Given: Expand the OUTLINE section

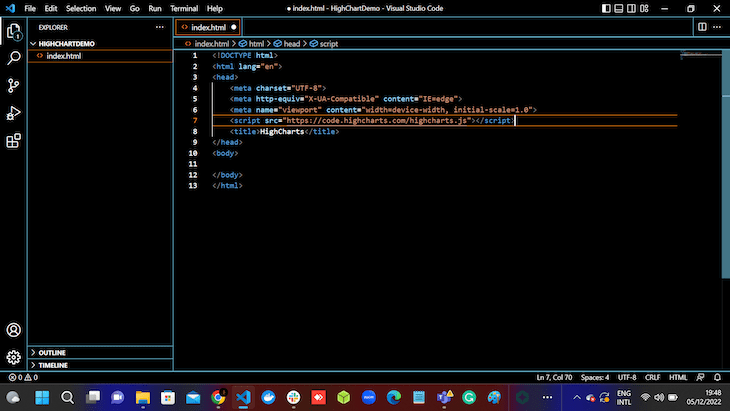Looking at the screenshot, I should [54, 352].
